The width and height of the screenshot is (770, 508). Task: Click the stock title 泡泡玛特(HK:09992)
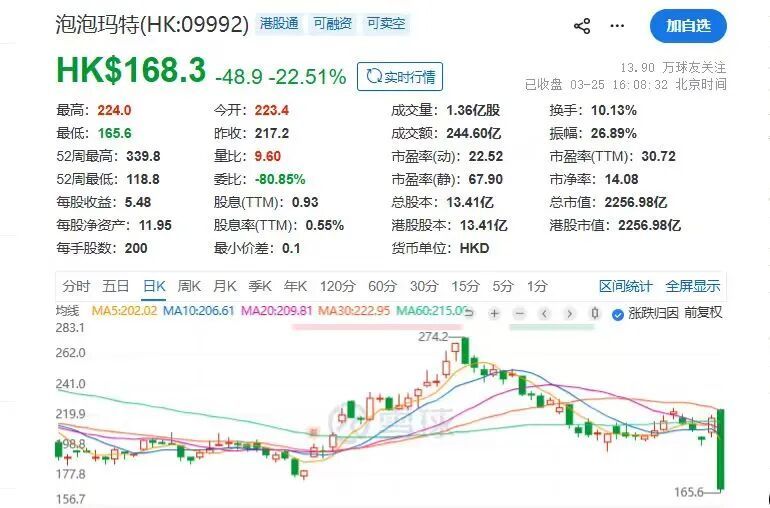click(x=153, y=24)
